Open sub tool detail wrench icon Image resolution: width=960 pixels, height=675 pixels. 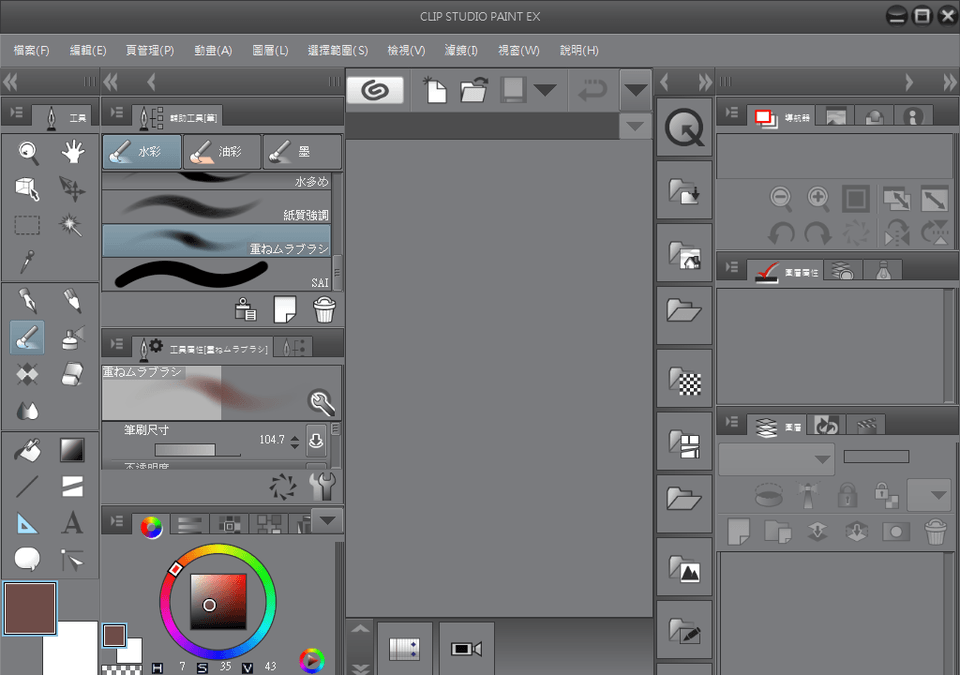click(323, 486)
